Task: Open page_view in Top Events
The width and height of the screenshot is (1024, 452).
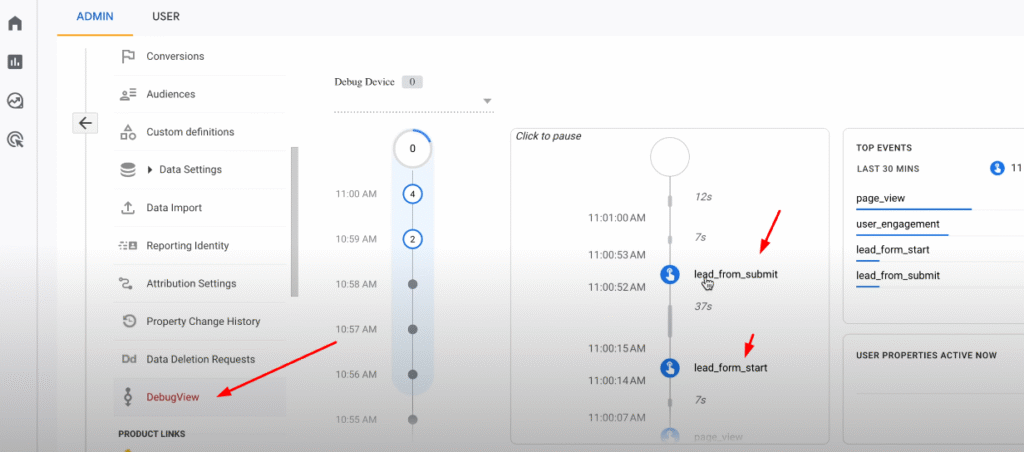Action: [x=880, y=198]
